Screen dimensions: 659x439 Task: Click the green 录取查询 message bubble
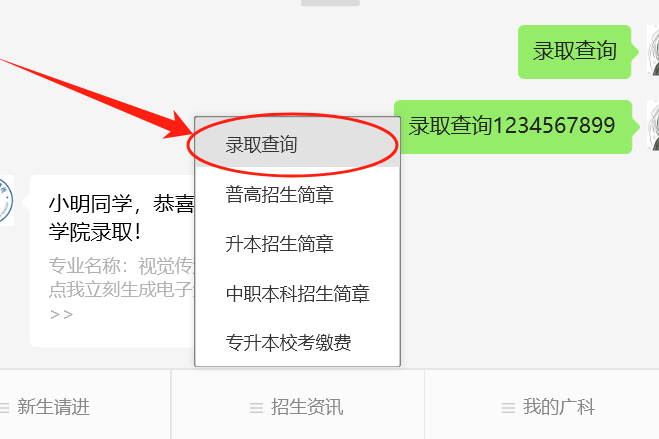click(x=575, y=52)
